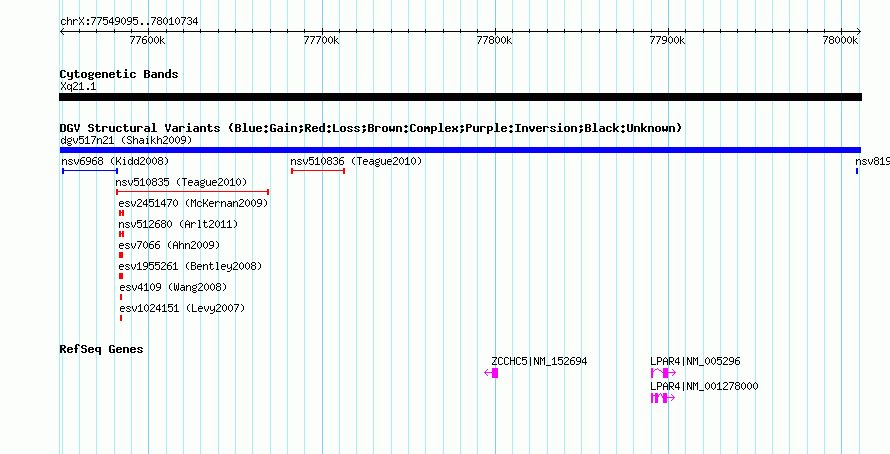Click the Cytogenetic Bands track title
The image size is (890, 454).
119,74
